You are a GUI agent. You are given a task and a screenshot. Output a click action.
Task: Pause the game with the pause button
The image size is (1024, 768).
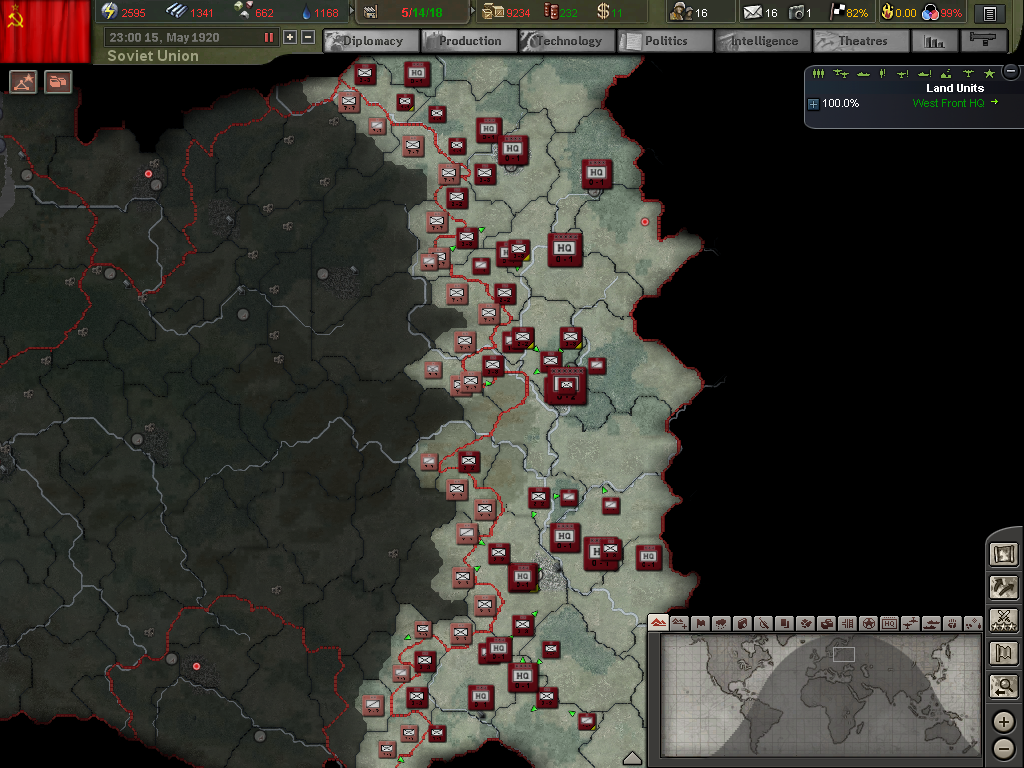268,37
